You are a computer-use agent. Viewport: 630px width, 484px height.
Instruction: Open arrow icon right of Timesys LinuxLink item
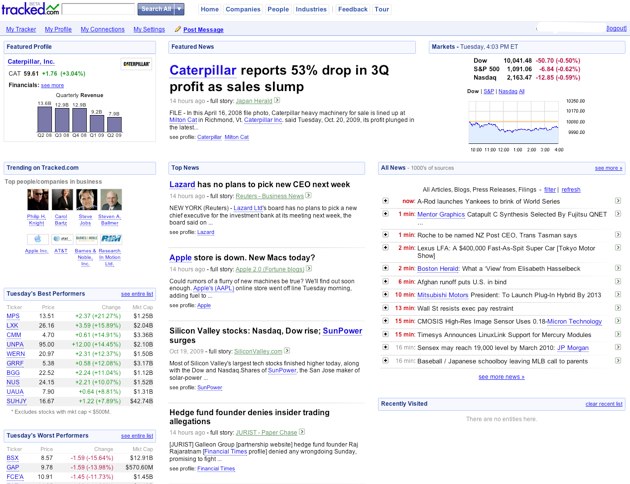618,334
